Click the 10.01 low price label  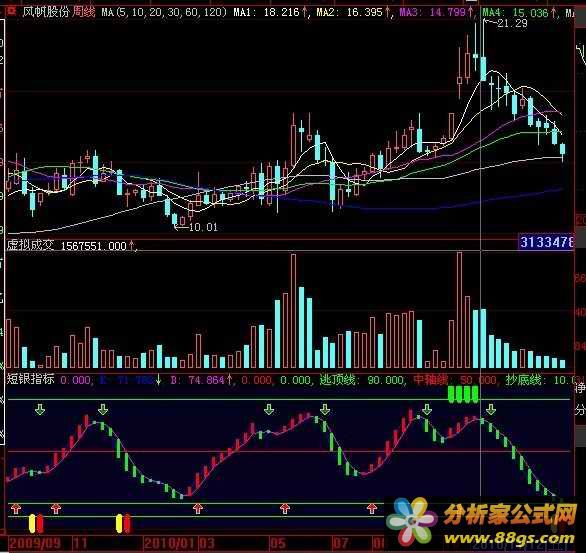coord(203,227)
